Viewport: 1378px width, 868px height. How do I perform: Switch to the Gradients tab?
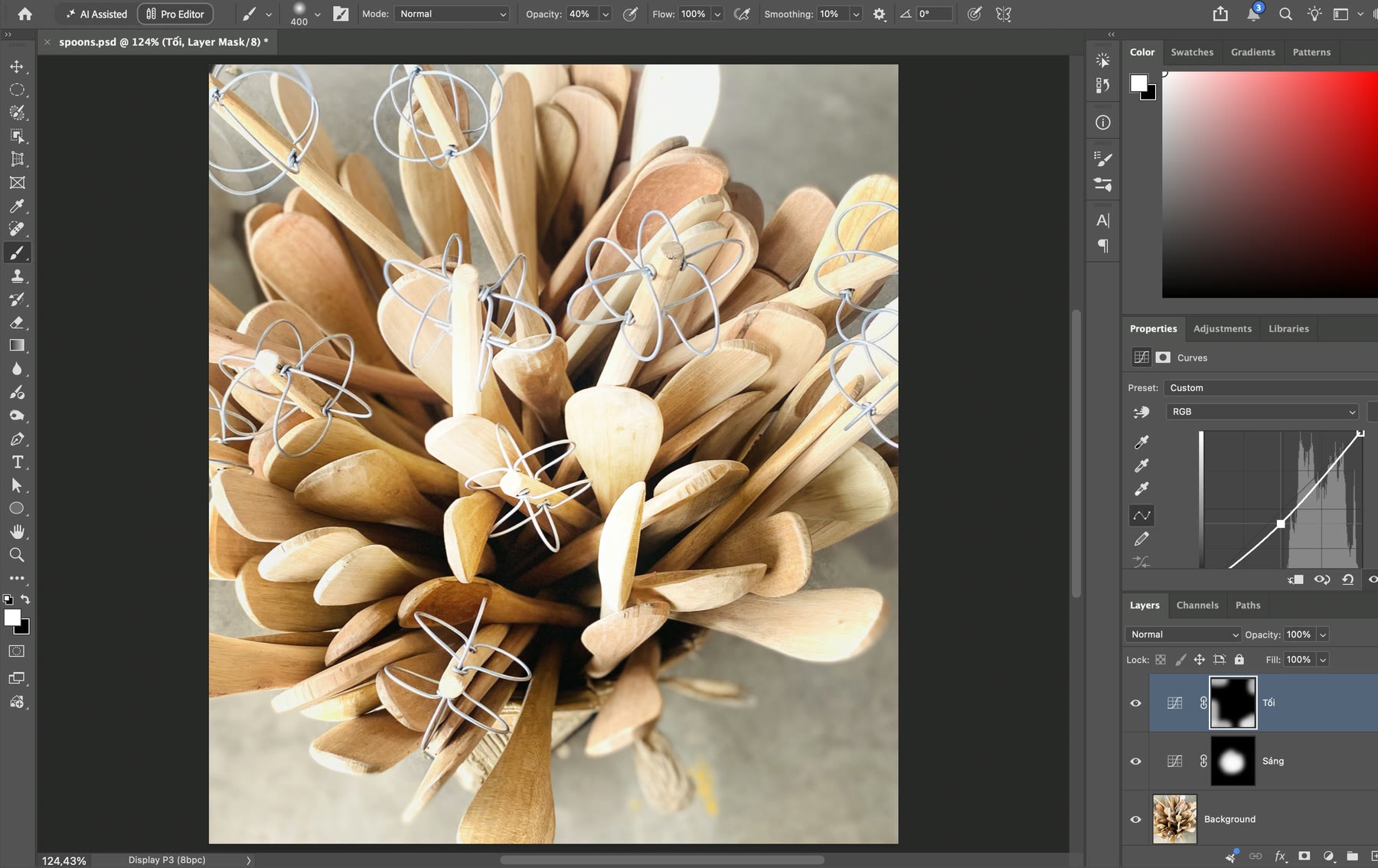pyautogui.click(x=1253, y=52)
